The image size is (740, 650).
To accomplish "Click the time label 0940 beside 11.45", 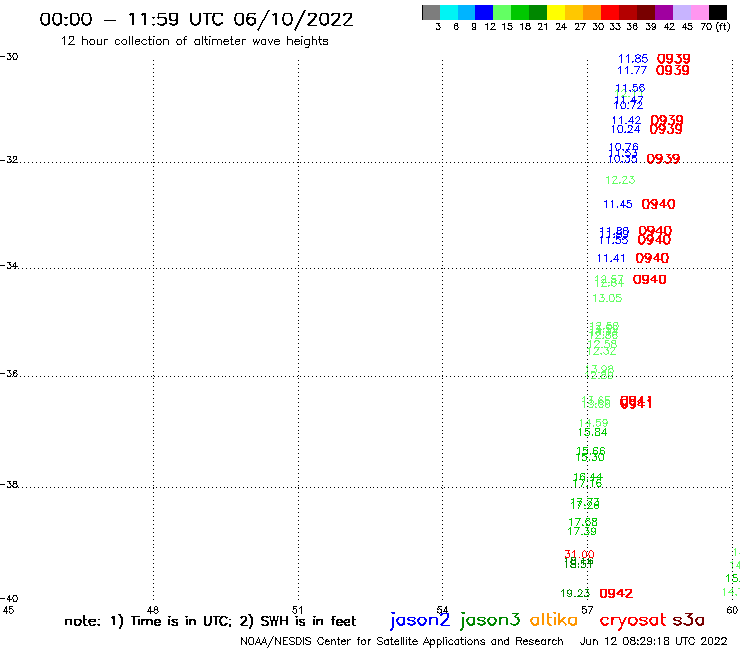I will click(x=658, y=204).
